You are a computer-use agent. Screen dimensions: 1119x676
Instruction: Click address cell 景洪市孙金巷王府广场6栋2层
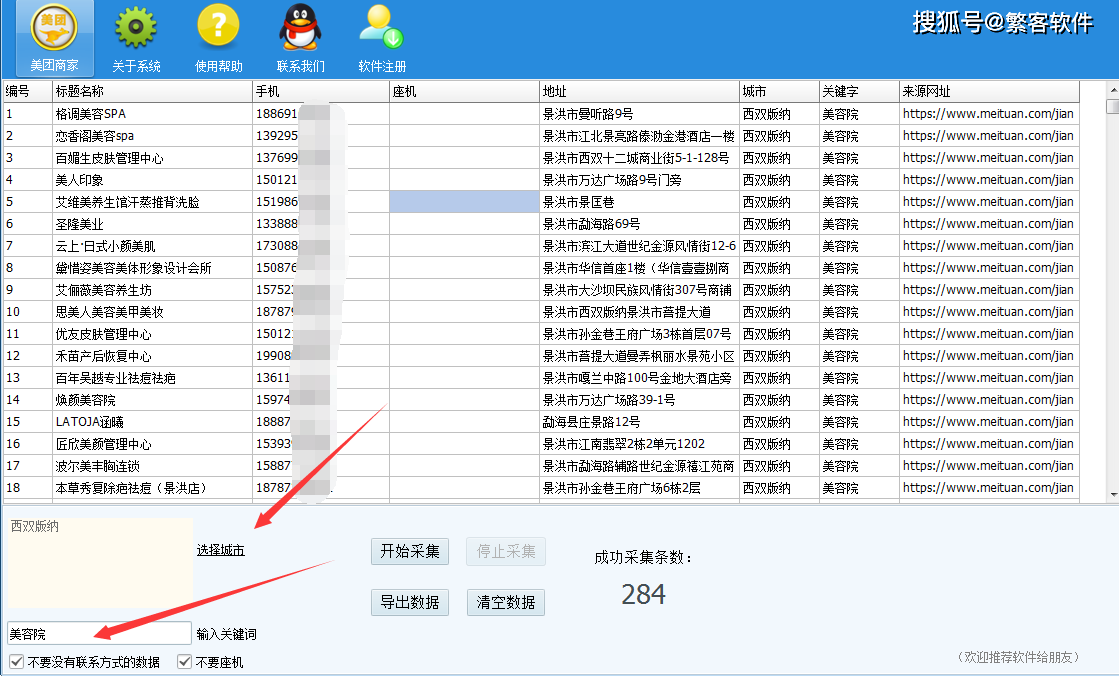click(x=639, y=488)
